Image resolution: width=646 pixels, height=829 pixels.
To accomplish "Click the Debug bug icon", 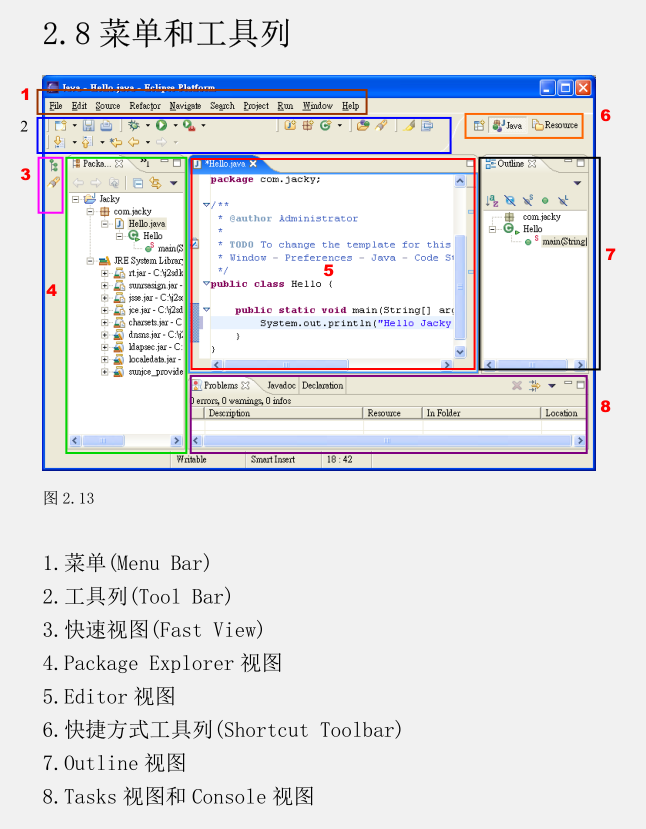I will pos(134,125).
